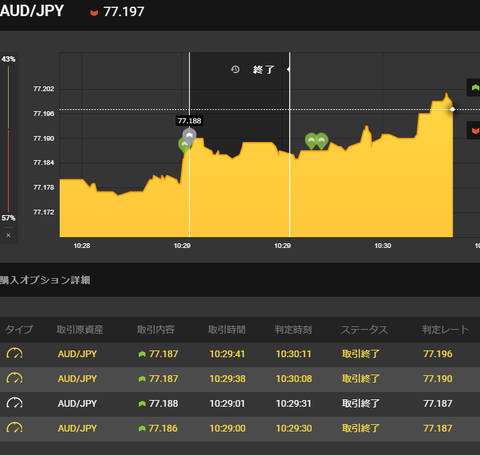
Task: Click the ステータス column header
Action: pos(364,330)
